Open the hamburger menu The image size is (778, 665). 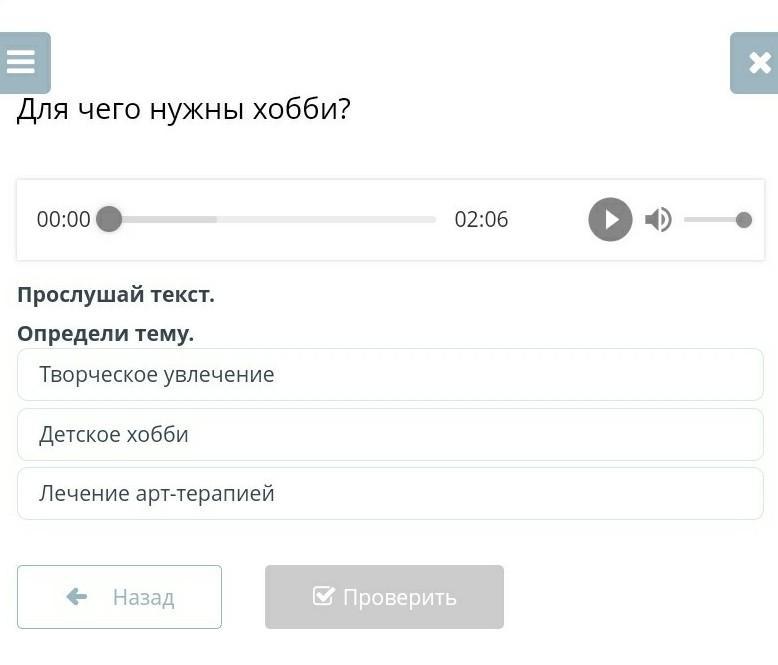(22, 63)
